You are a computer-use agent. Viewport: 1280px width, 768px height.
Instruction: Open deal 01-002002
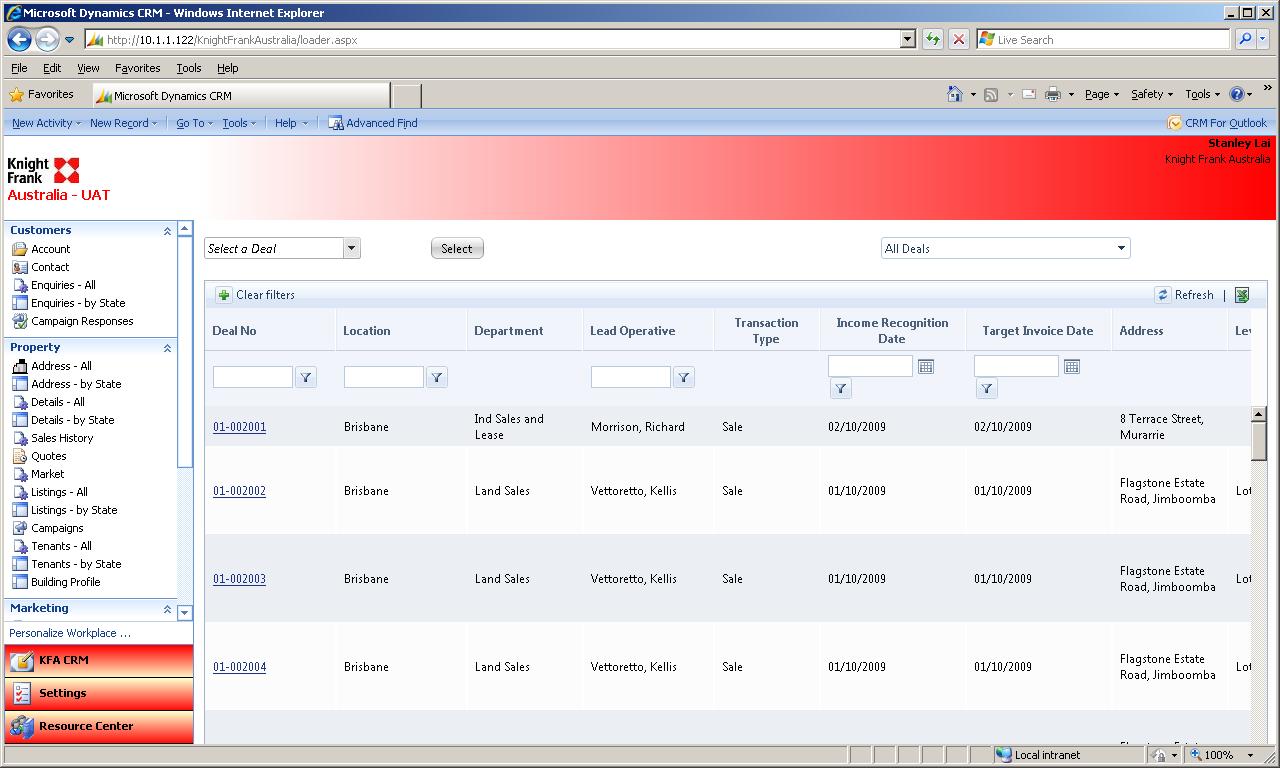pos(239,491)
